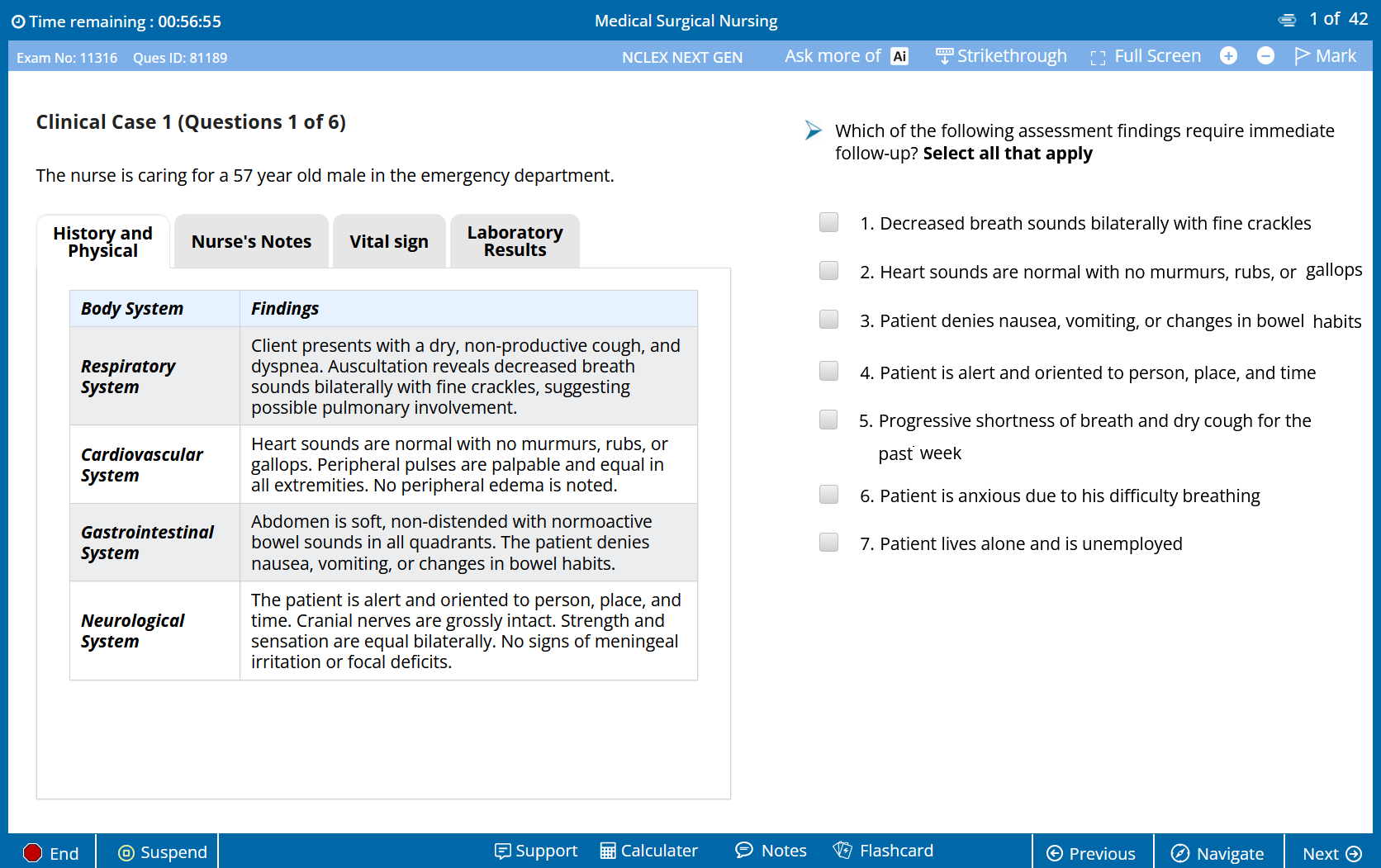Check option 5 Progressive shortness of breath
Viewport: 1381px width, 868px height.
[828, 420]
